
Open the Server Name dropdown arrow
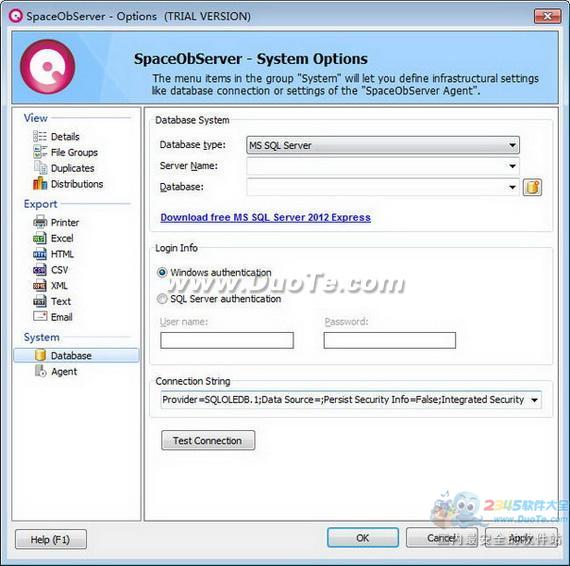[x=512, y=166]
